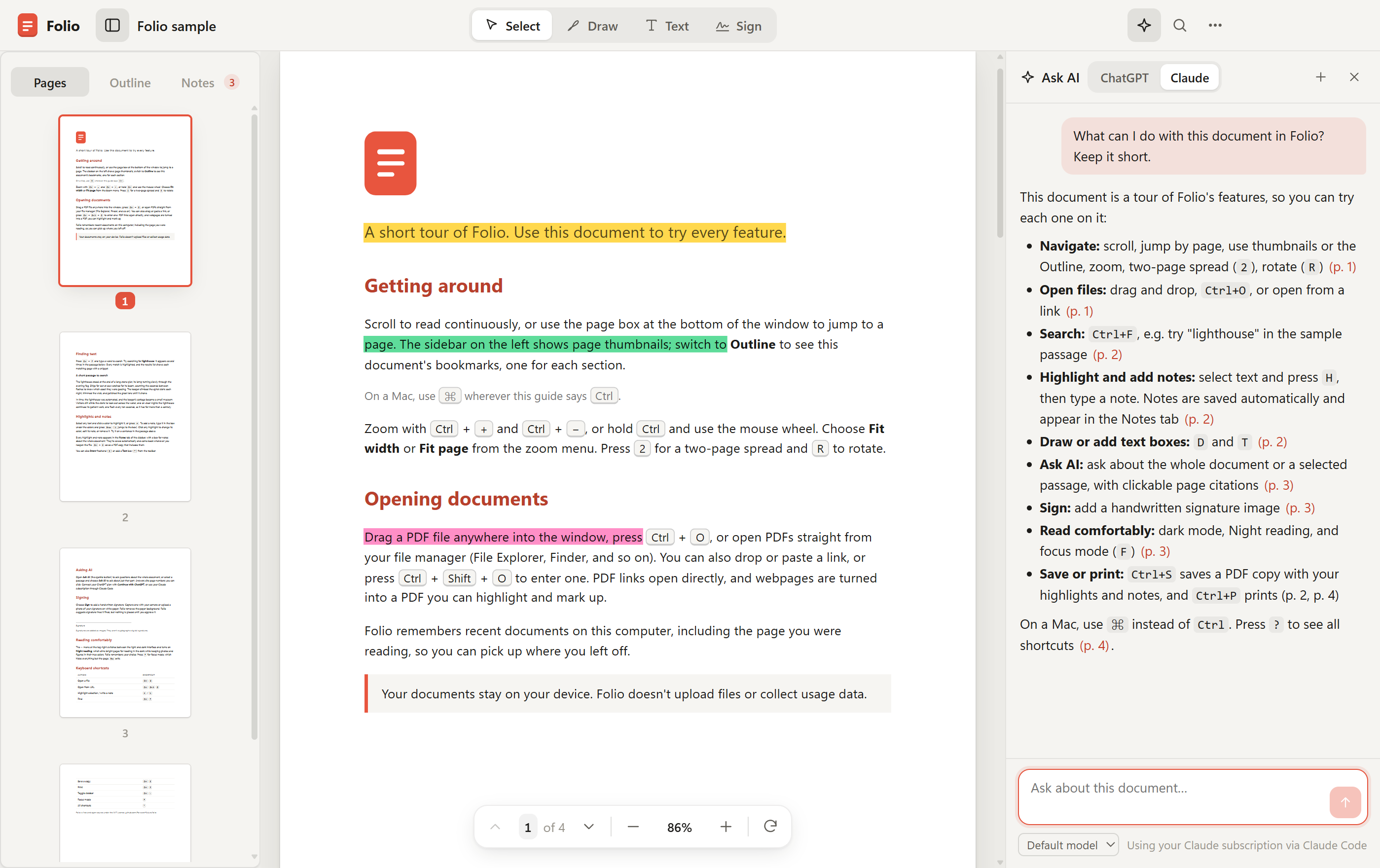Go to next page arrow
This screenshot has width=1380, height=868.
point(588,827)
